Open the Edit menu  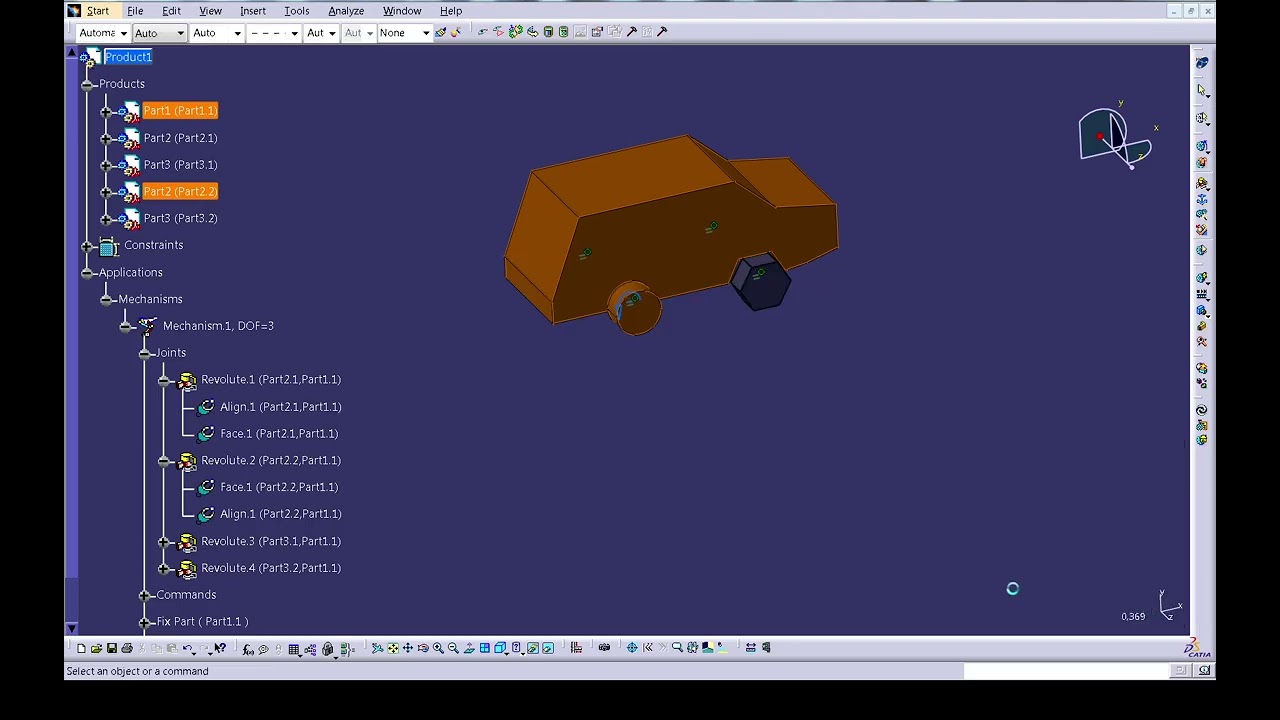pos(171,11)
